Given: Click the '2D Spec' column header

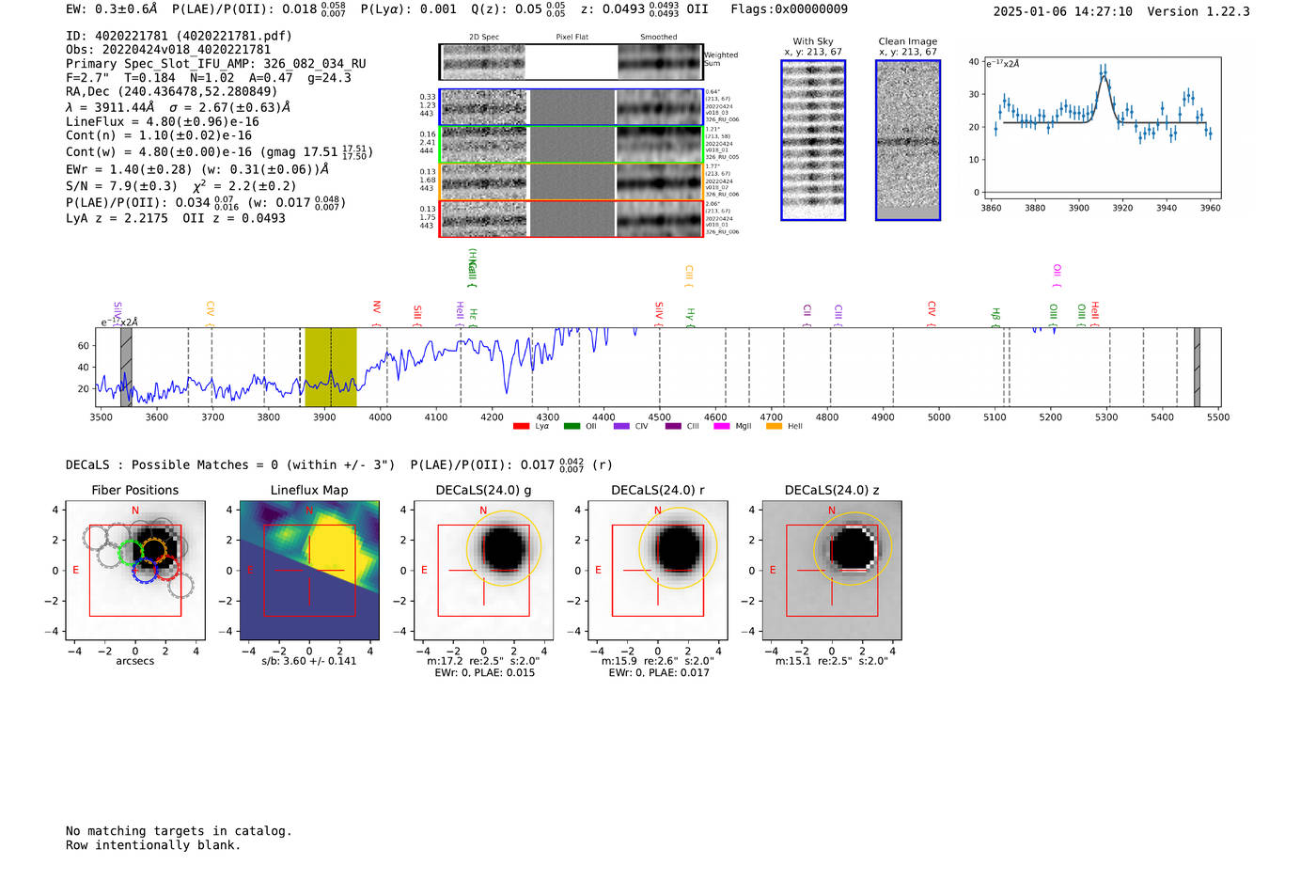Looking at the screenshot, I should [484, 38].
